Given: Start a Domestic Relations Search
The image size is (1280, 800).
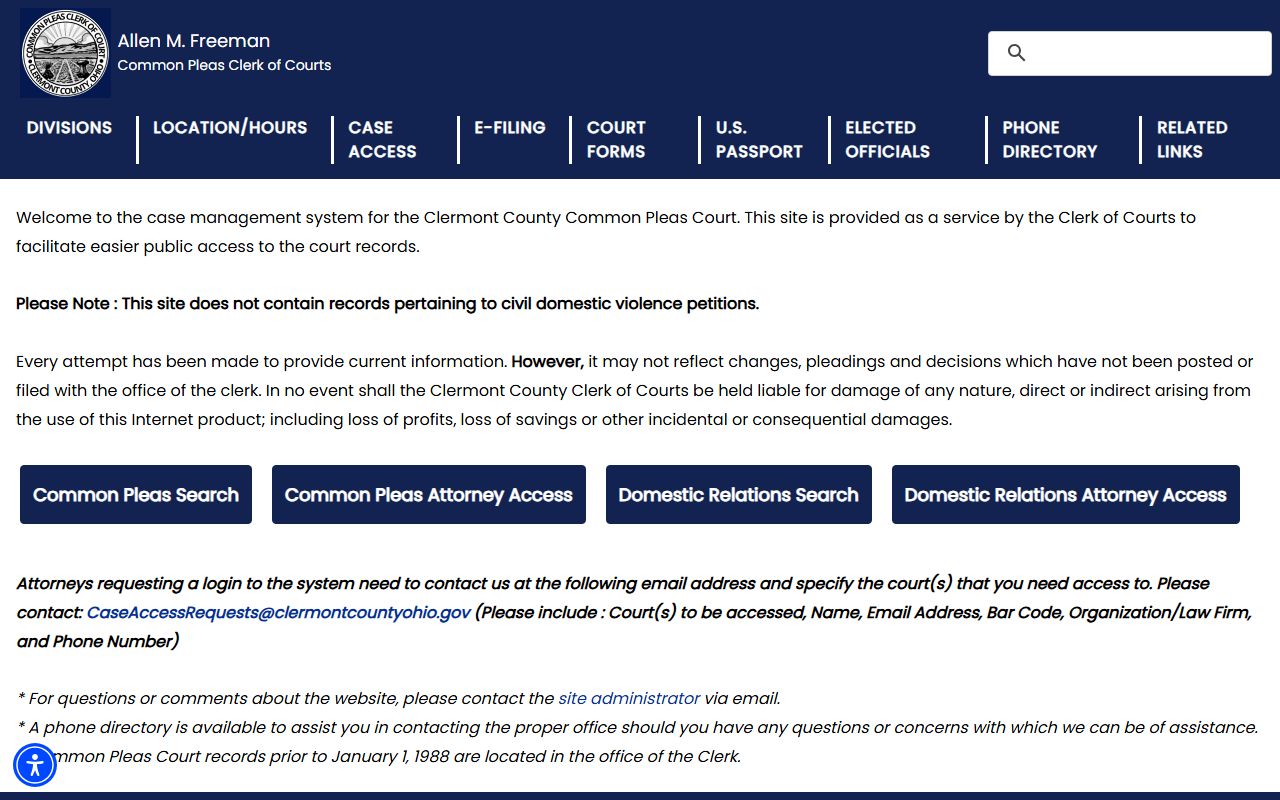Looking at the screenshot, I should coord(739,495).
